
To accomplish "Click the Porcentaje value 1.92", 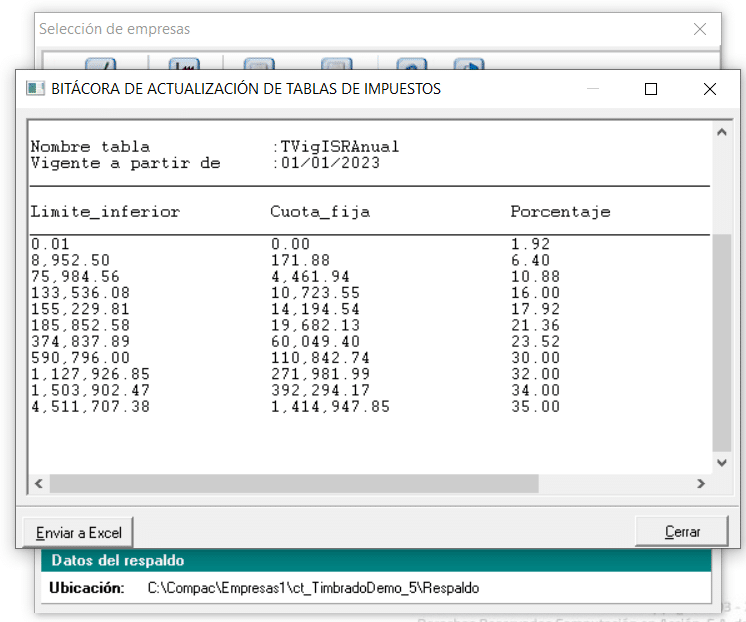I will click(x=530, y=244).
